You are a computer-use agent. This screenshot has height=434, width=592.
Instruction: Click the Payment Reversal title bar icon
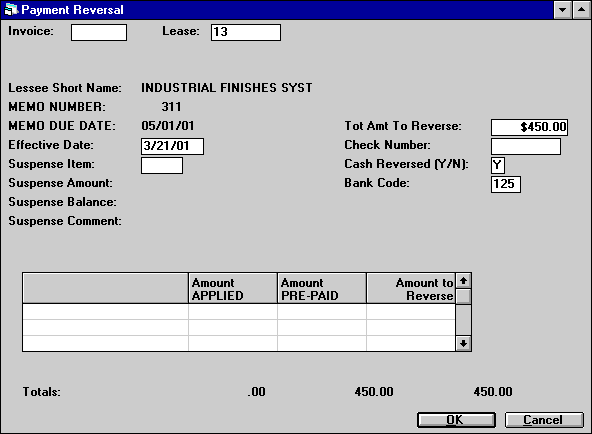pyautogui.click(x=10, y=9)
